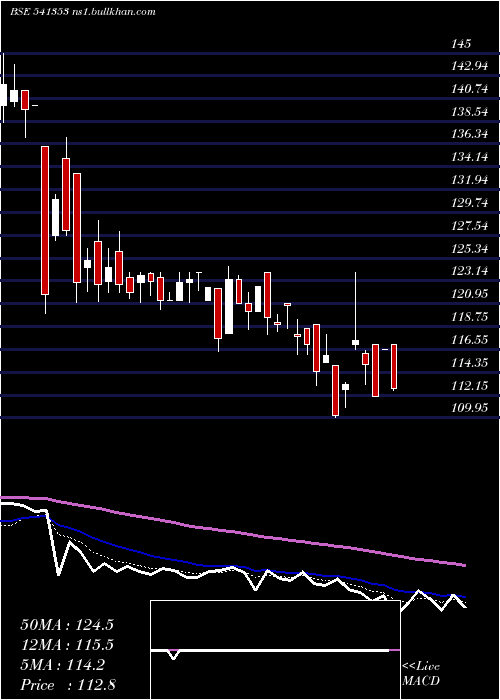Click the last red candlestick on the right
500x700 pixels.
click(394, 367)
